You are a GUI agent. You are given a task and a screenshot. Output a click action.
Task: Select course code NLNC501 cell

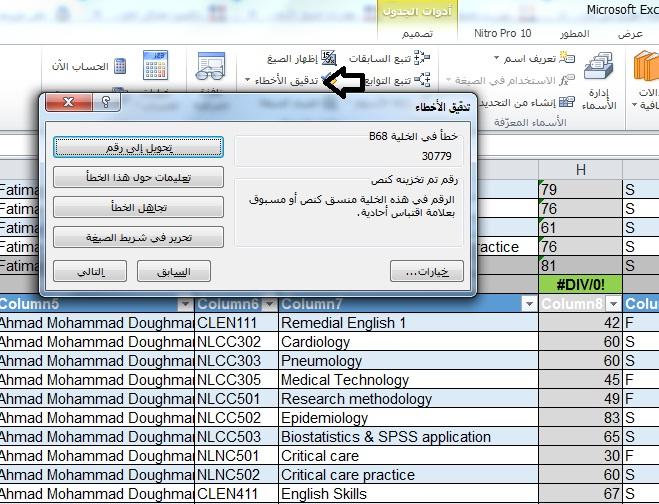[x=237, y=456]
